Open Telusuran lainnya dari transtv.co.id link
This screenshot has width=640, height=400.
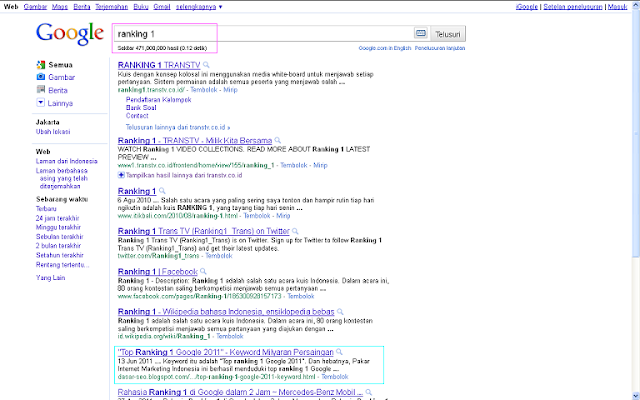point(178,127)
